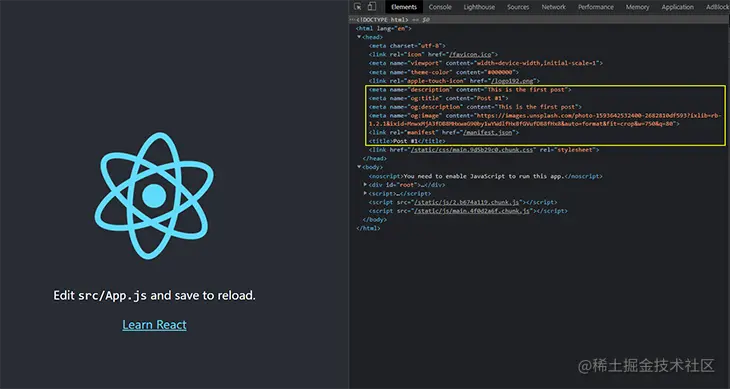
Task: Select the meta og:description line
Action: 475,107
